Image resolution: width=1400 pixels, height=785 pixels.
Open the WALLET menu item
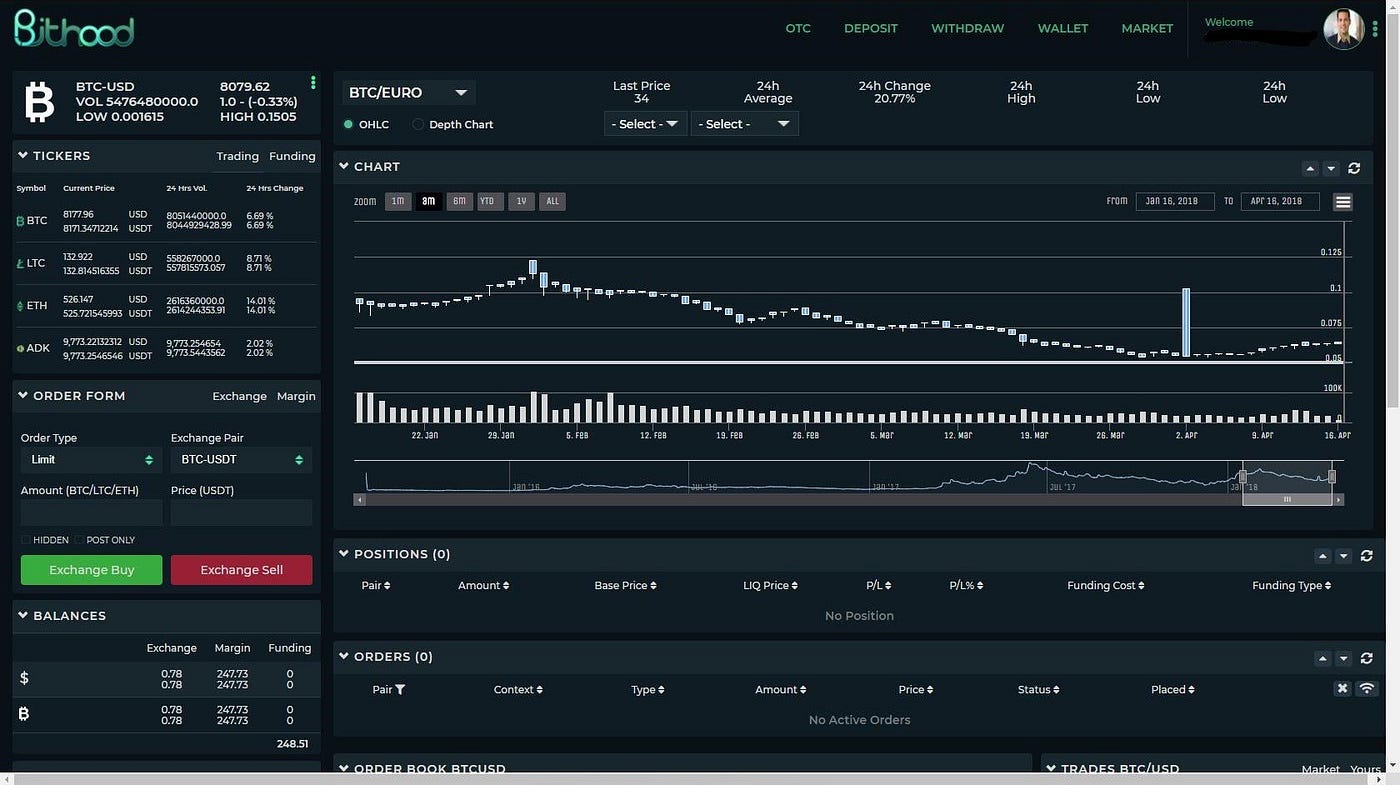tap(1062, 28)
